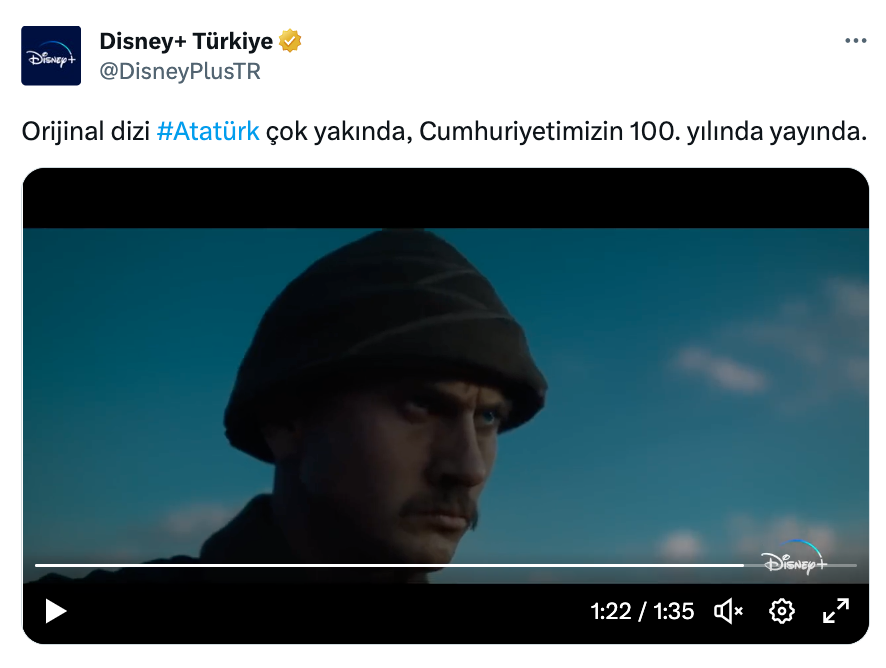886x668 pixels.
Task: Click the Disney+ Türkiye display name
Action: [x=186, y=41]
